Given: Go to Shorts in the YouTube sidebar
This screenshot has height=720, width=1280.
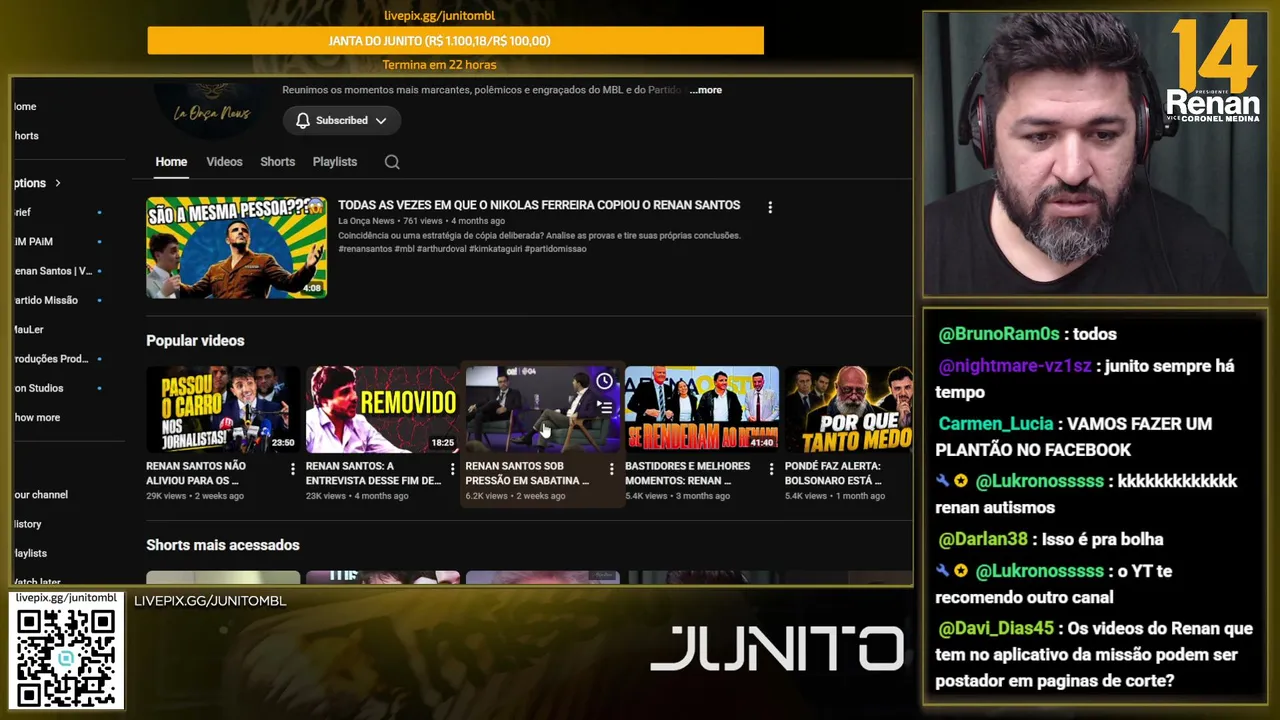Looking at the screenshot, I should [26, 136].
